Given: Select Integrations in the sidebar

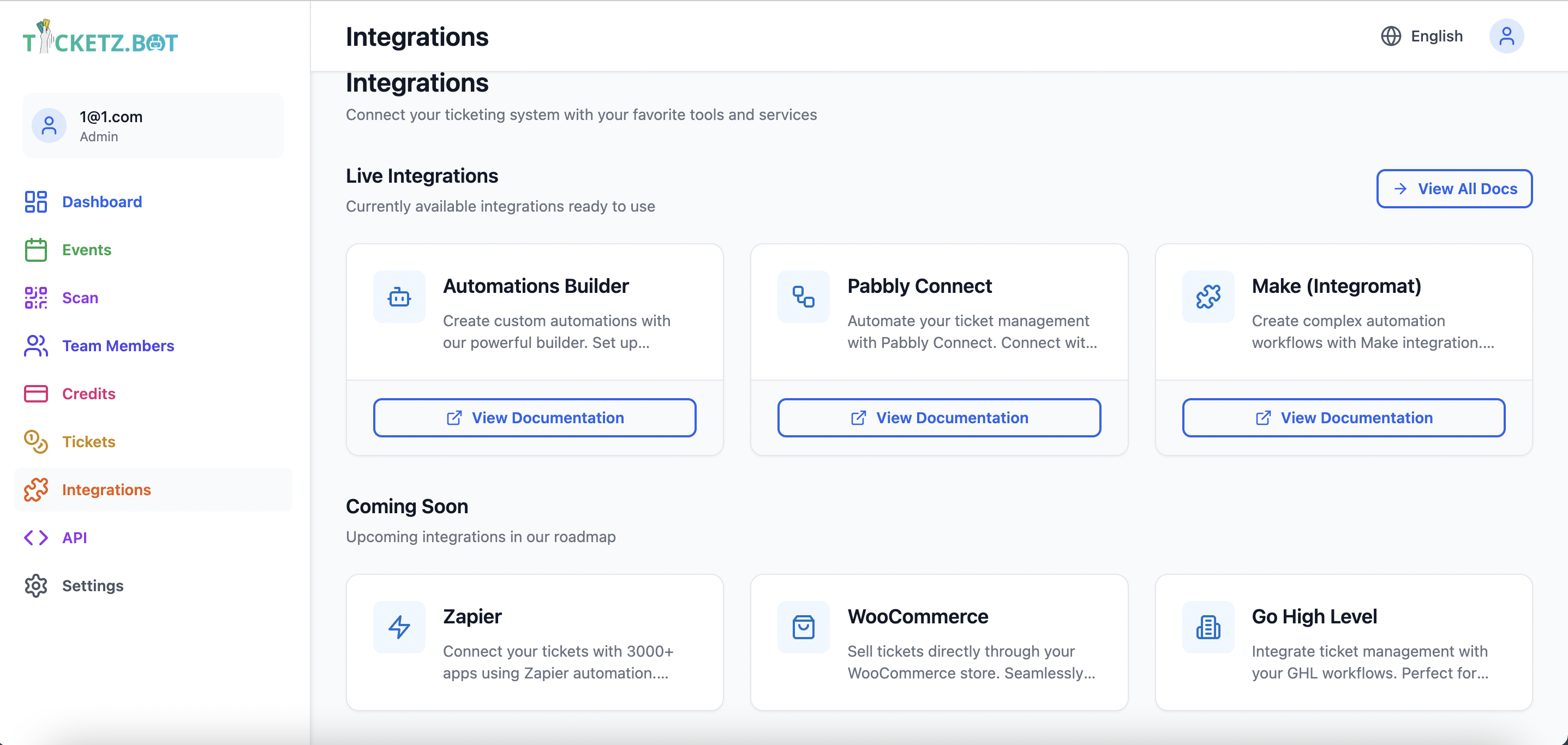Looking at the screenshot, I should (153, 490).
